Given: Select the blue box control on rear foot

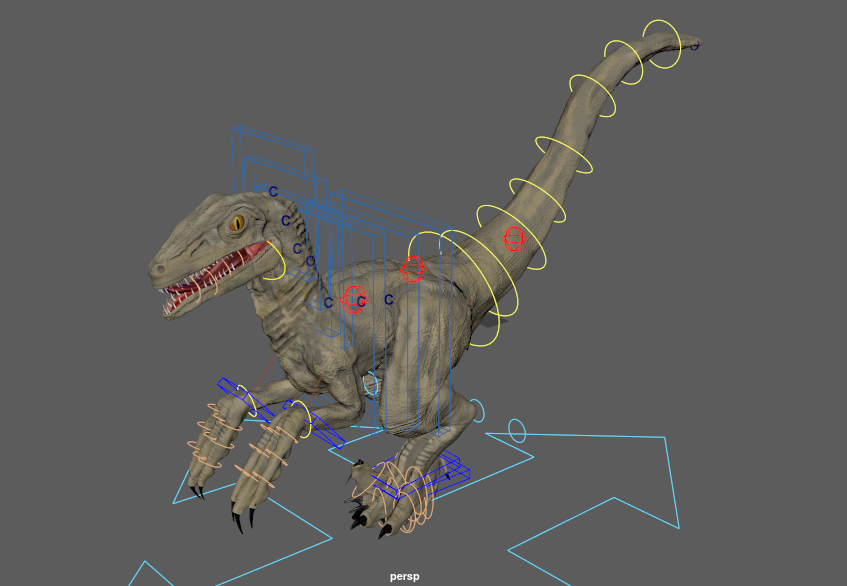Looking at the screenshot, I should (421, 474).
